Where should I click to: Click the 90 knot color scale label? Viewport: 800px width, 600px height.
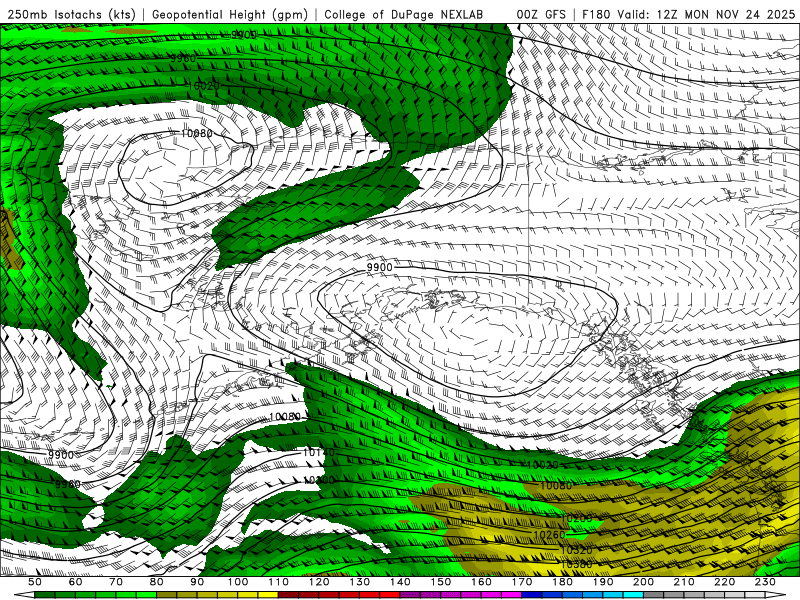197,582
